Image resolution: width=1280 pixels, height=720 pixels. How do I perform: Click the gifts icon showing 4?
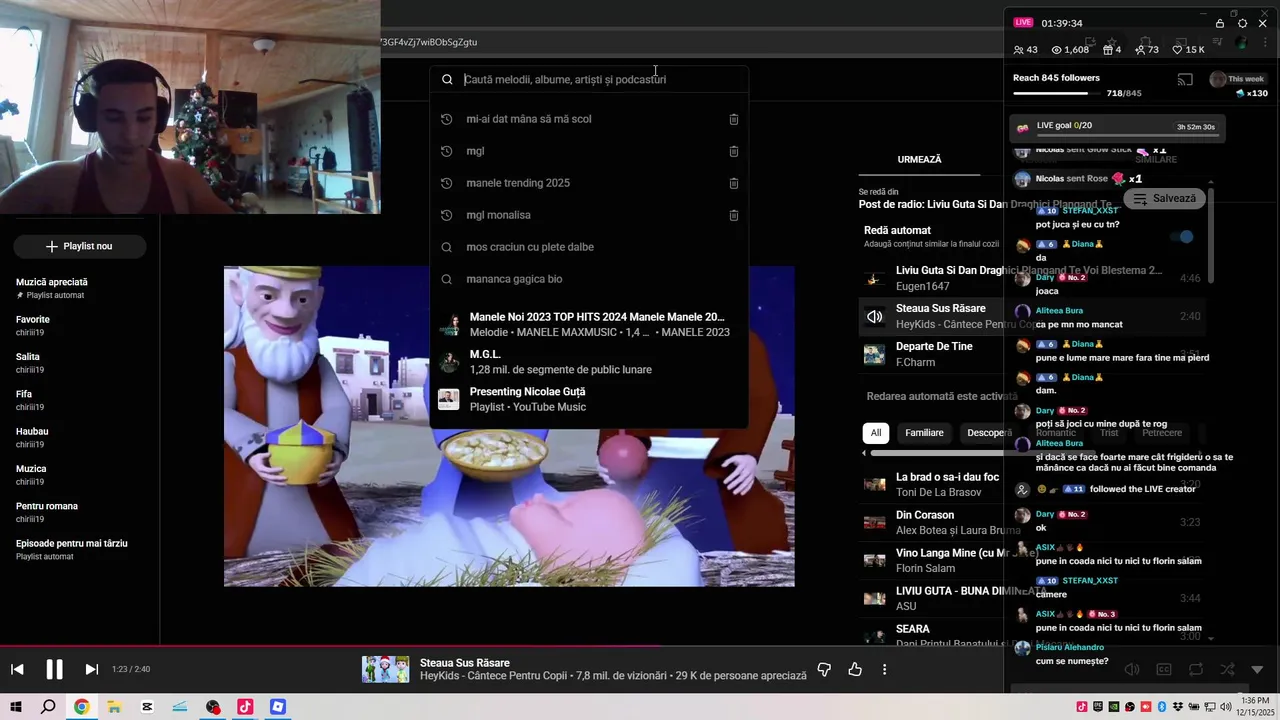point(1107,50)
